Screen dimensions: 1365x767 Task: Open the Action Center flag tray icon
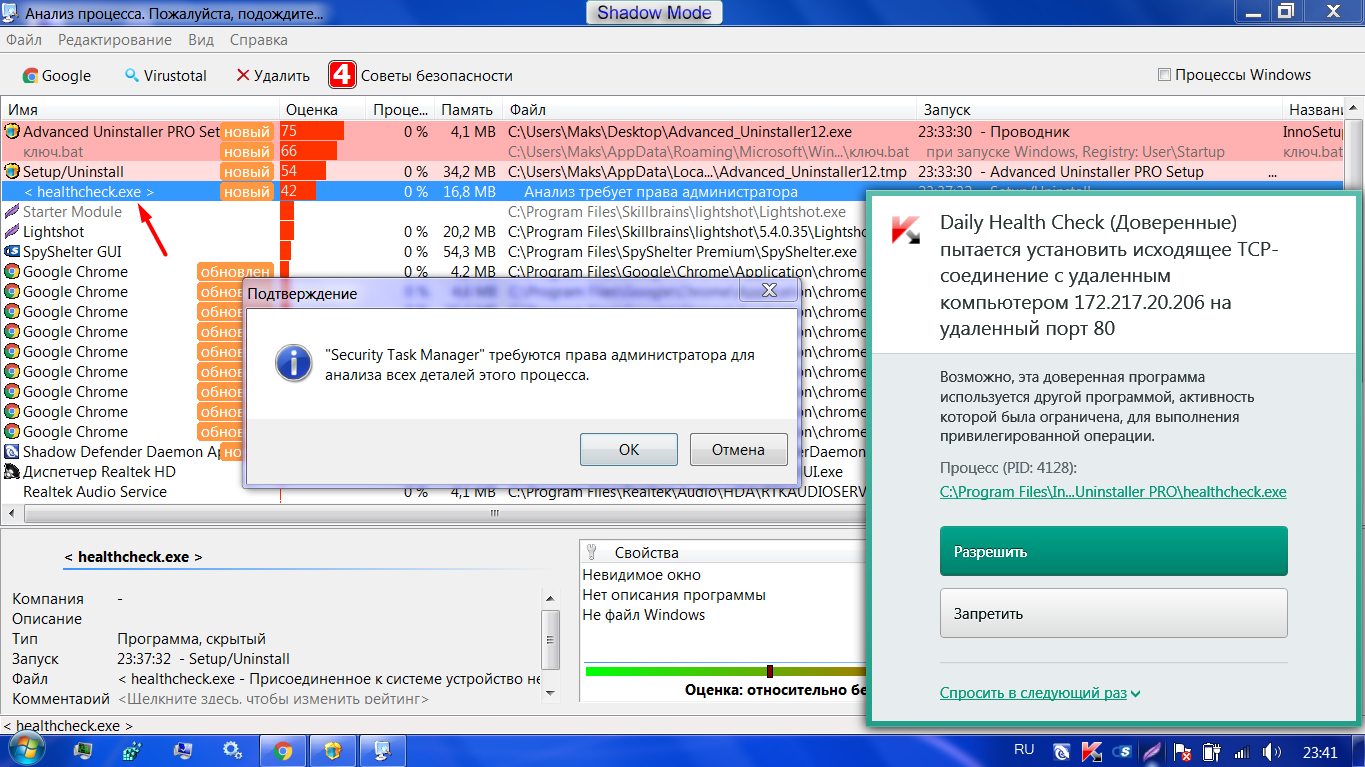1182,750
